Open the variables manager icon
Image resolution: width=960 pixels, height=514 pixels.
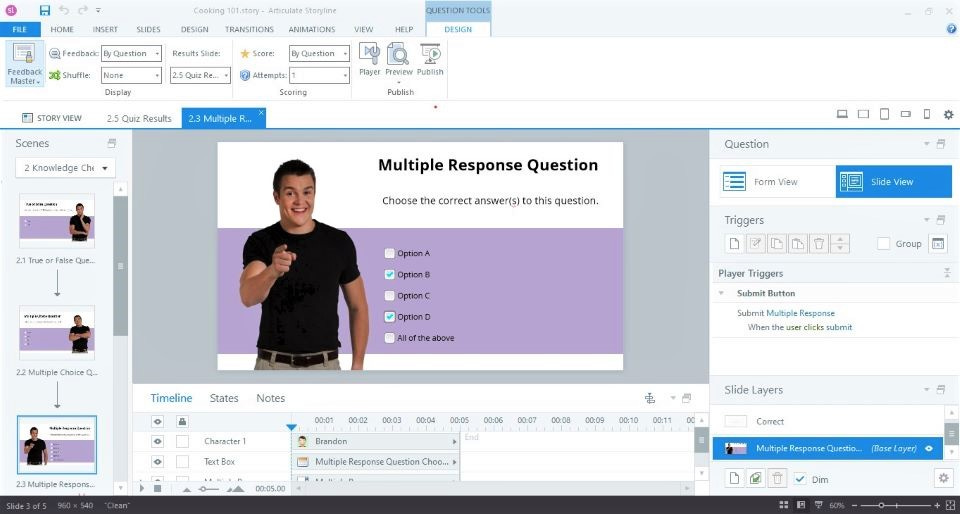[937, 244]
